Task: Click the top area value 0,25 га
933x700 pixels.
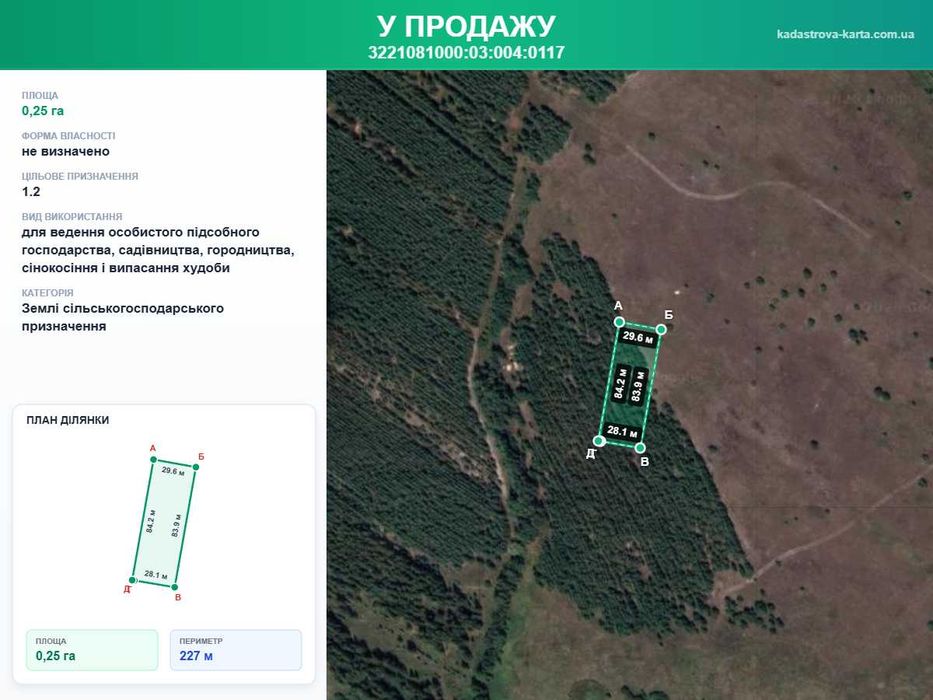Action: [x=43, y=111]
